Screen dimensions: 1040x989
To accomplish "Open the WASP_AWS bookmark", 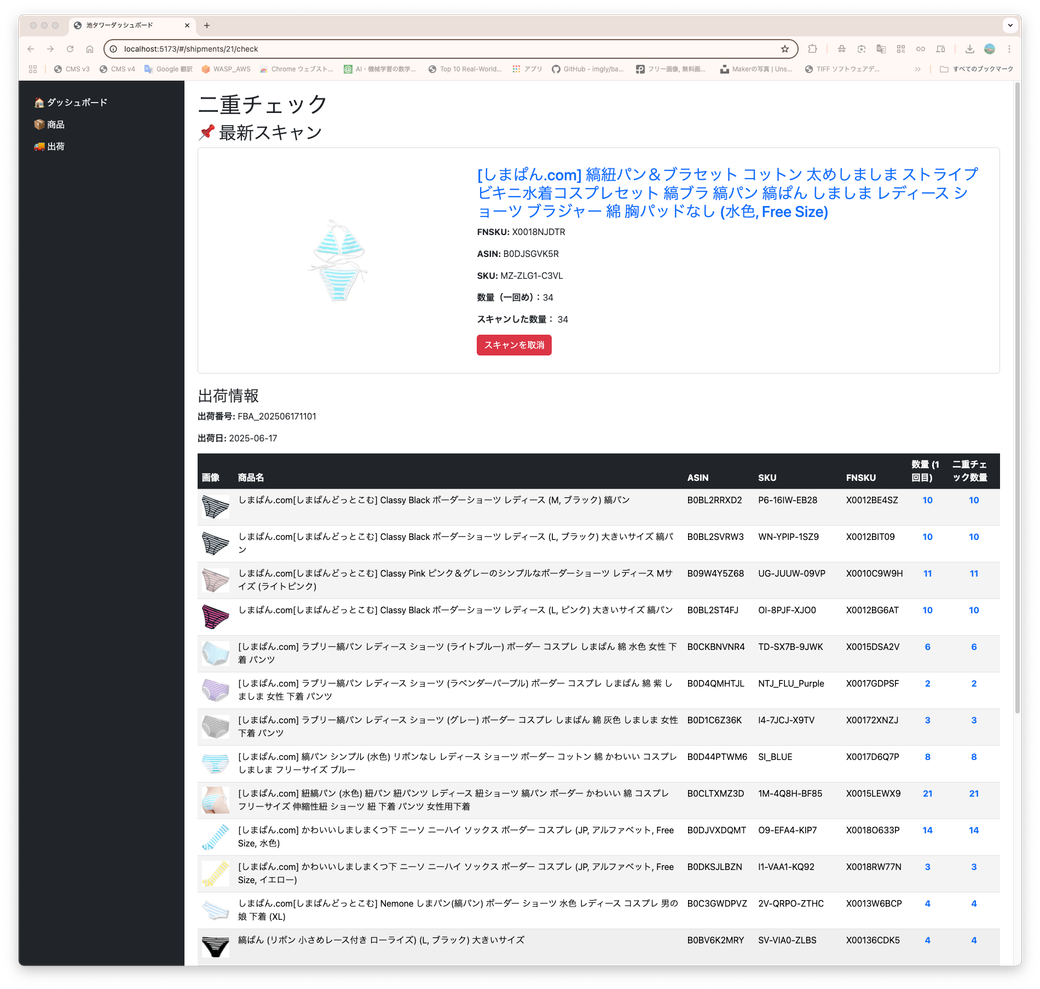I will point(226,69).
